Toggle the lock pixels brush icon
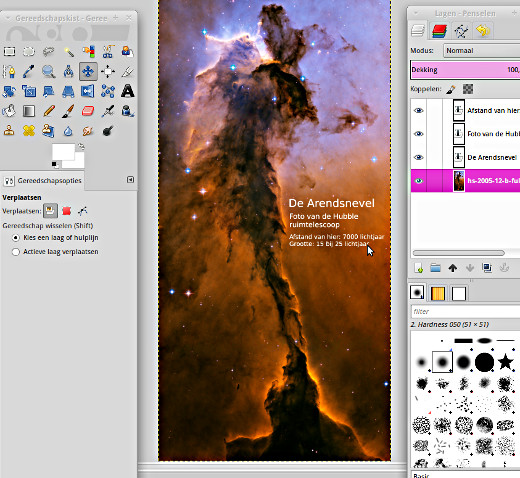The width and height of the screenshot is (520, 478). point(451,89)
